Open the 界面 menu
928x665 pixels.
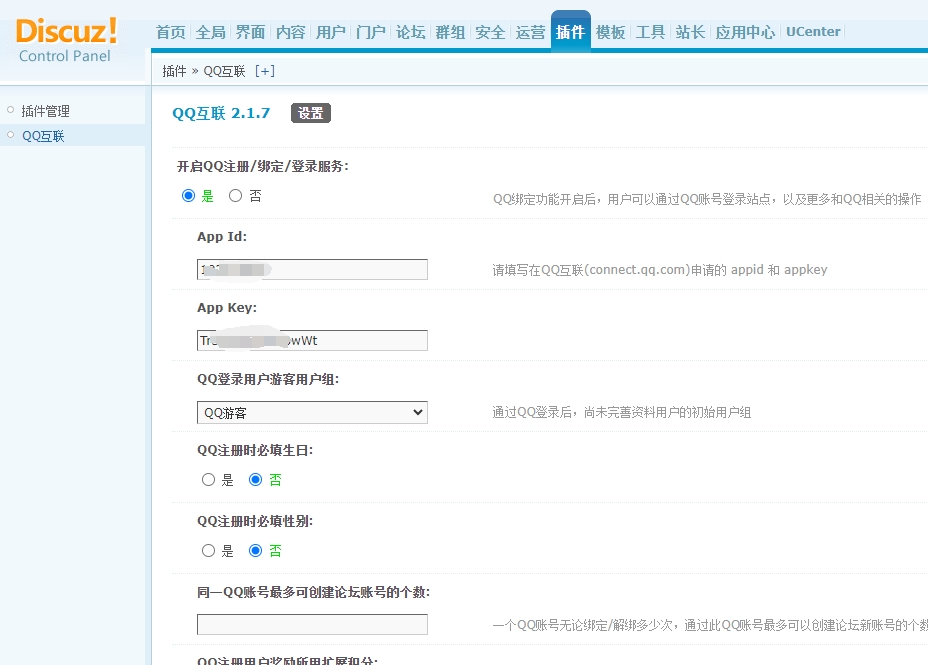click(x=250, y=32)
